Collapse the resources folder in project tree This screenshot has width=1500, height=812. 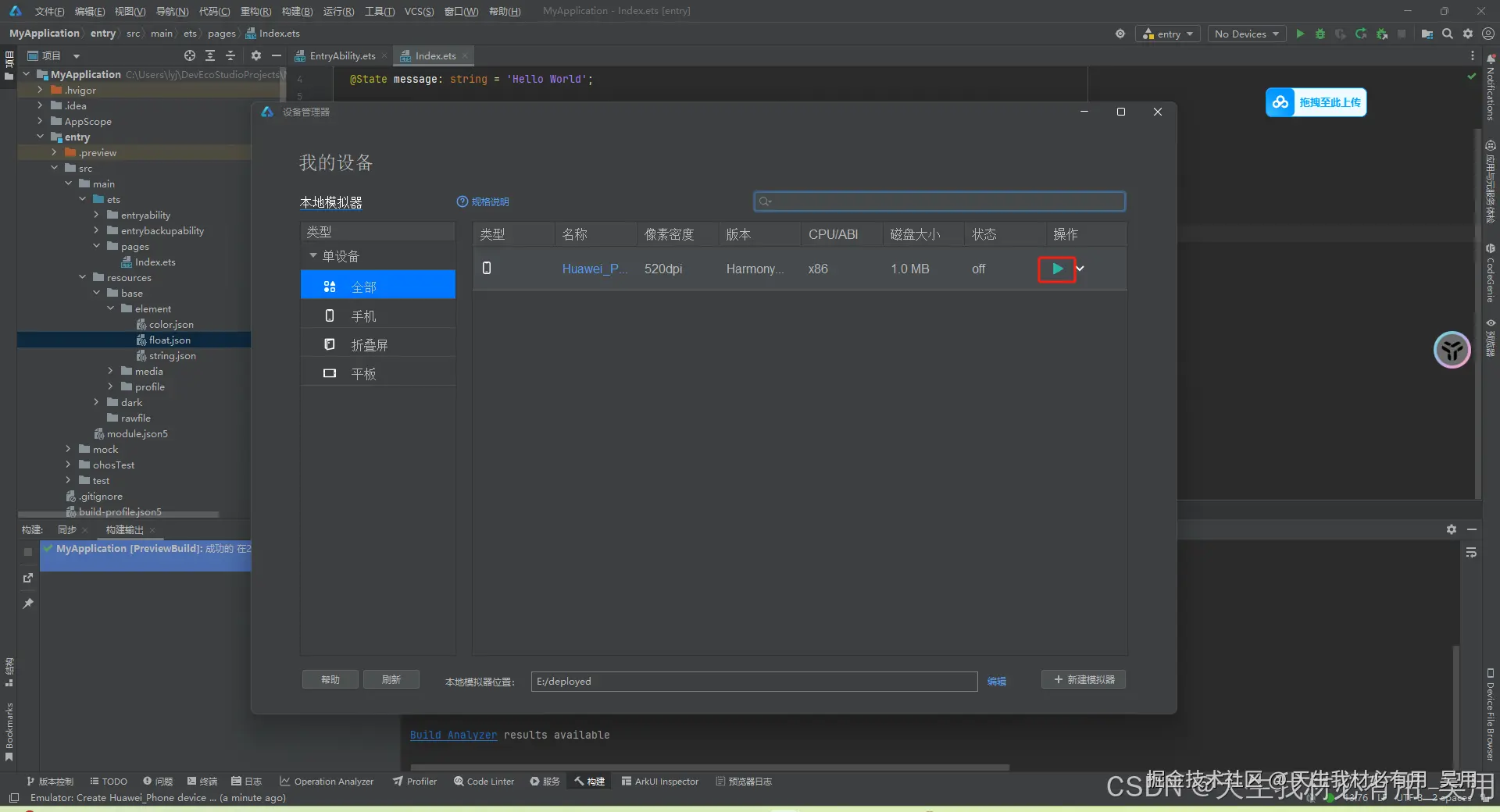(x=82, y=277)
